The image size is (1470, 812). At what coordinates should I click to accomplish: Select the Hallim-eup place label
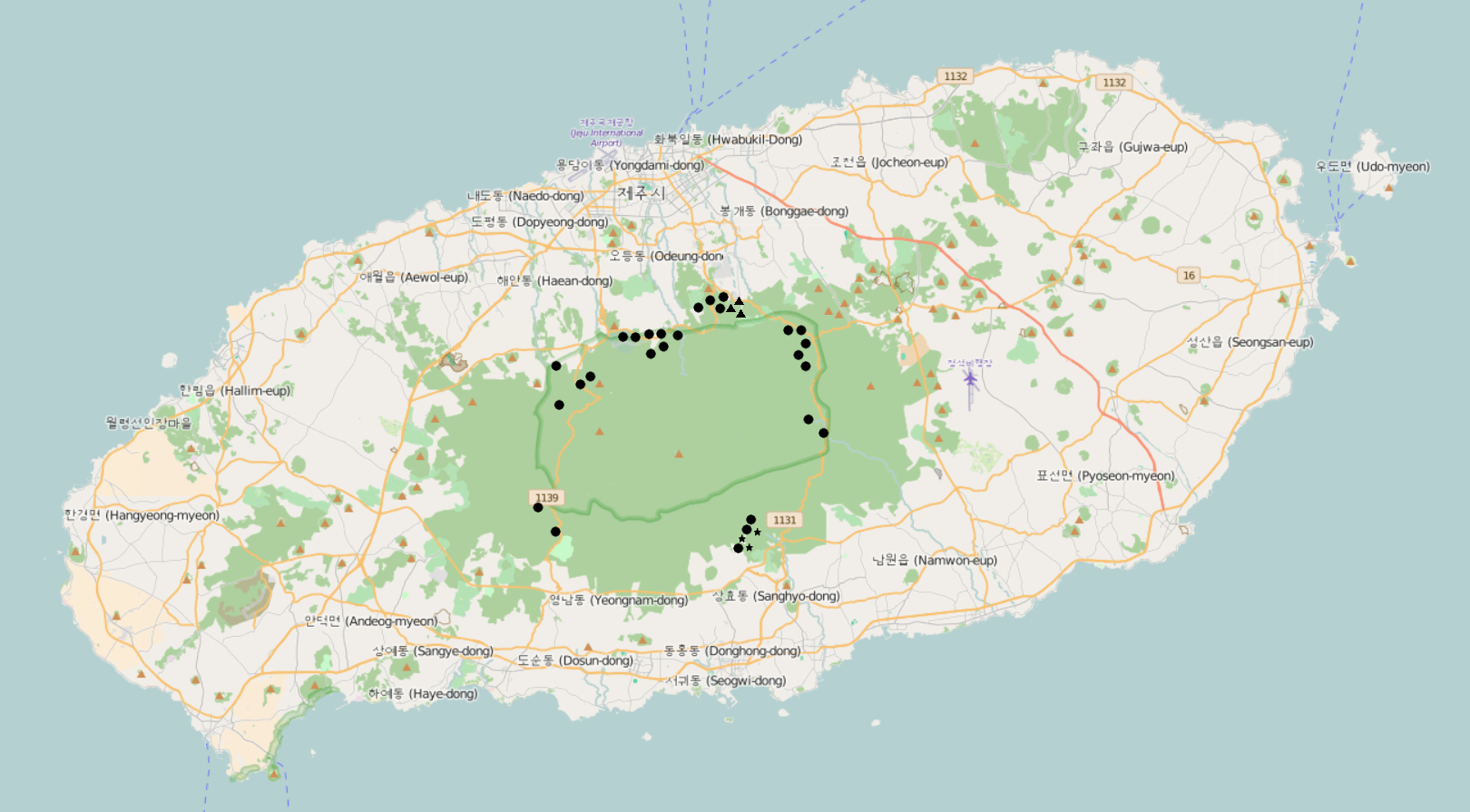coord(234,390)
